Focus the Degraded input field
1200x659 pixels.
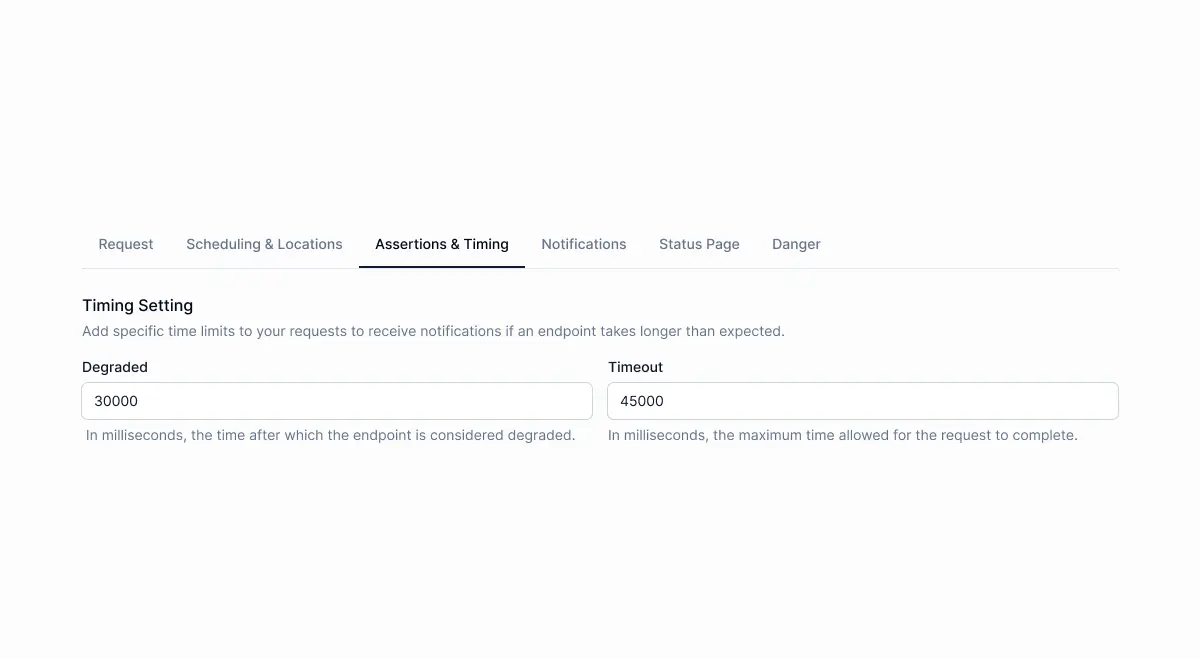click(337, 401)
